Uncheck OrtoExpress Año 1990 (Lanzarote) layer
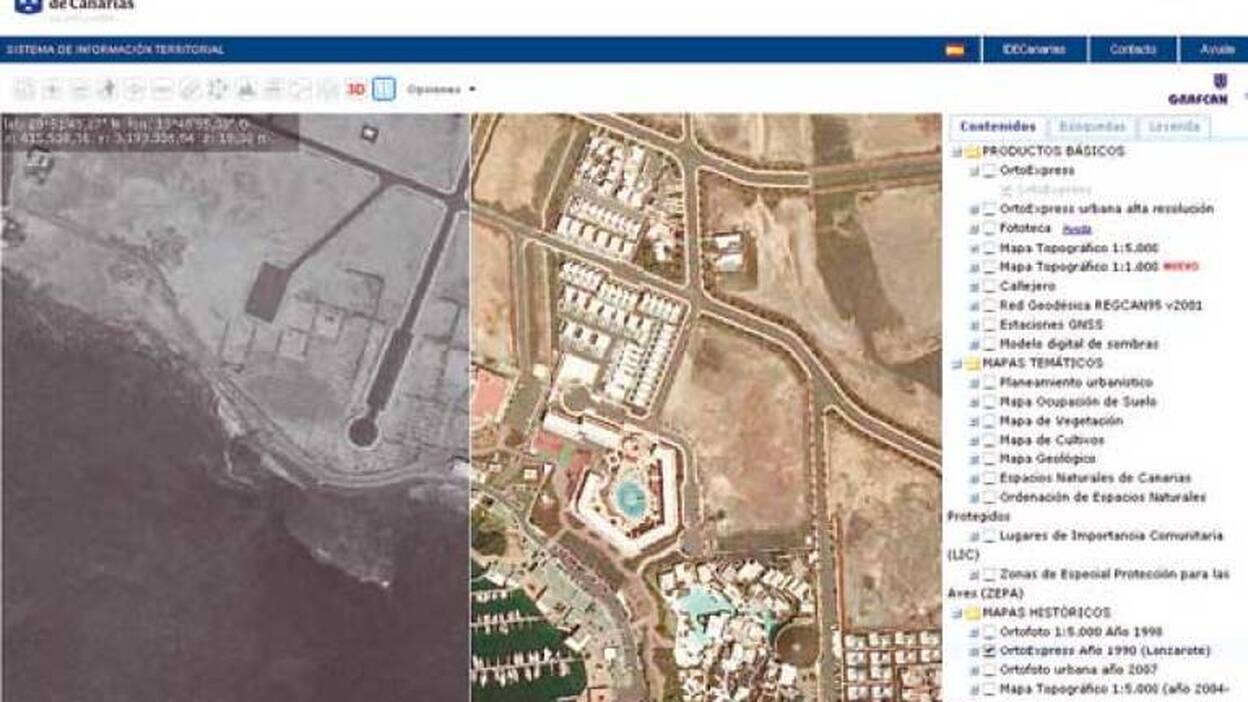 [989, 650]
